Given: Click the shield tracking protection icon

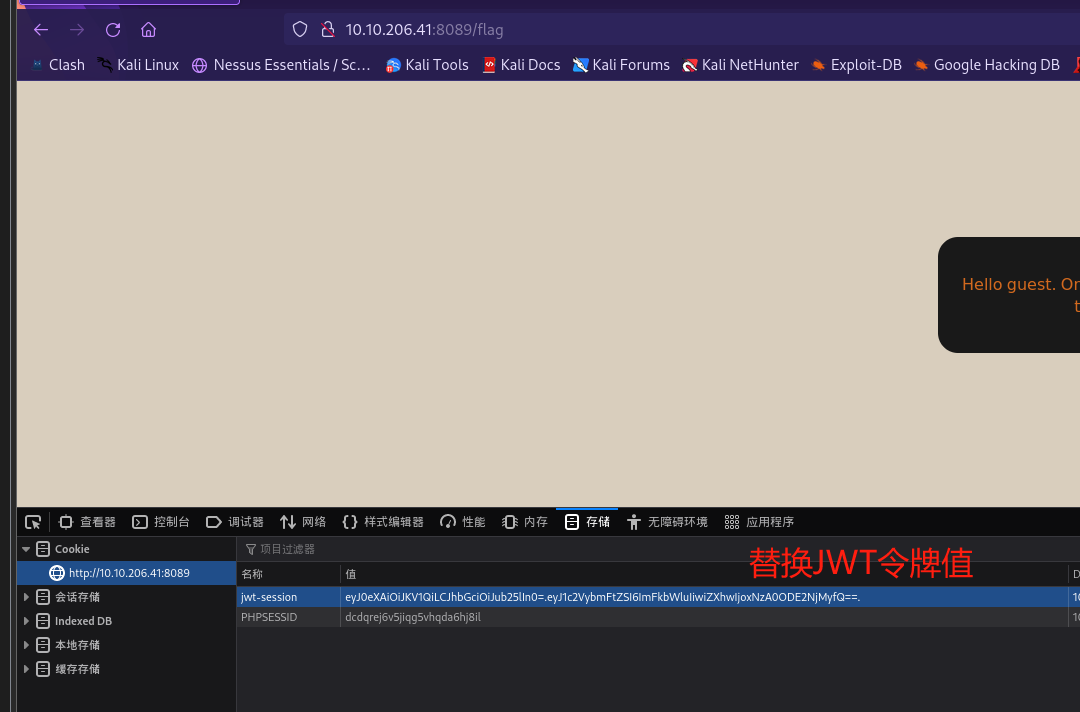Looking at the screenshot, I should pyautogui.click(x=299, y=30).
